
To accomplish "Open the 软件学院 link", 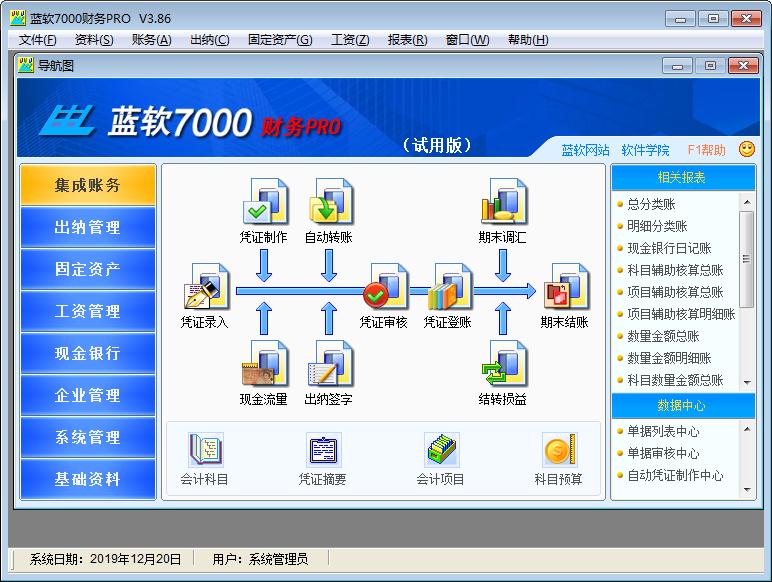I will pyautogui.click(x=645, y=150).
